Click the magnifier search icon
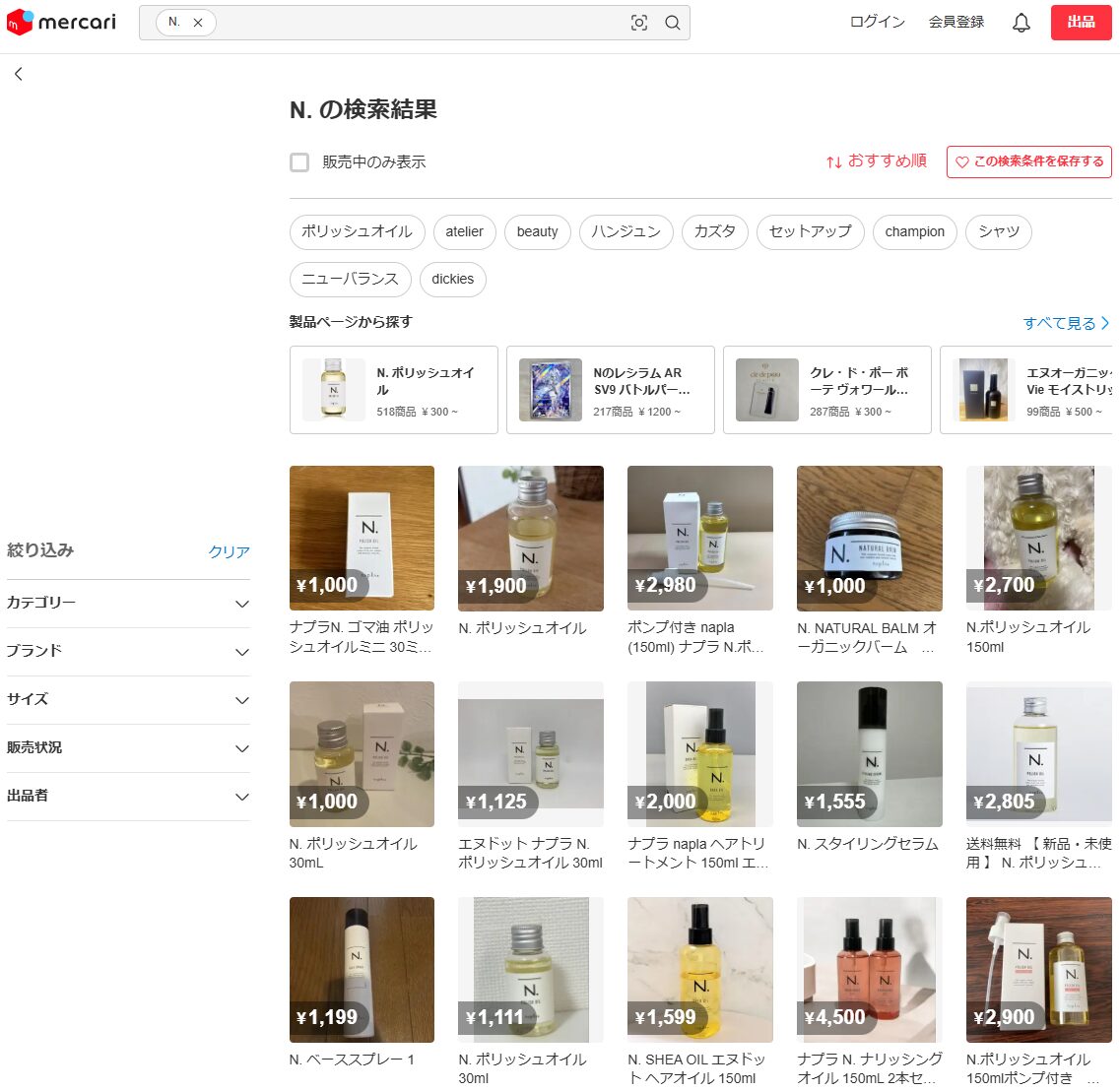Viewport: 1120px width, 1092px height. point(672,23)
